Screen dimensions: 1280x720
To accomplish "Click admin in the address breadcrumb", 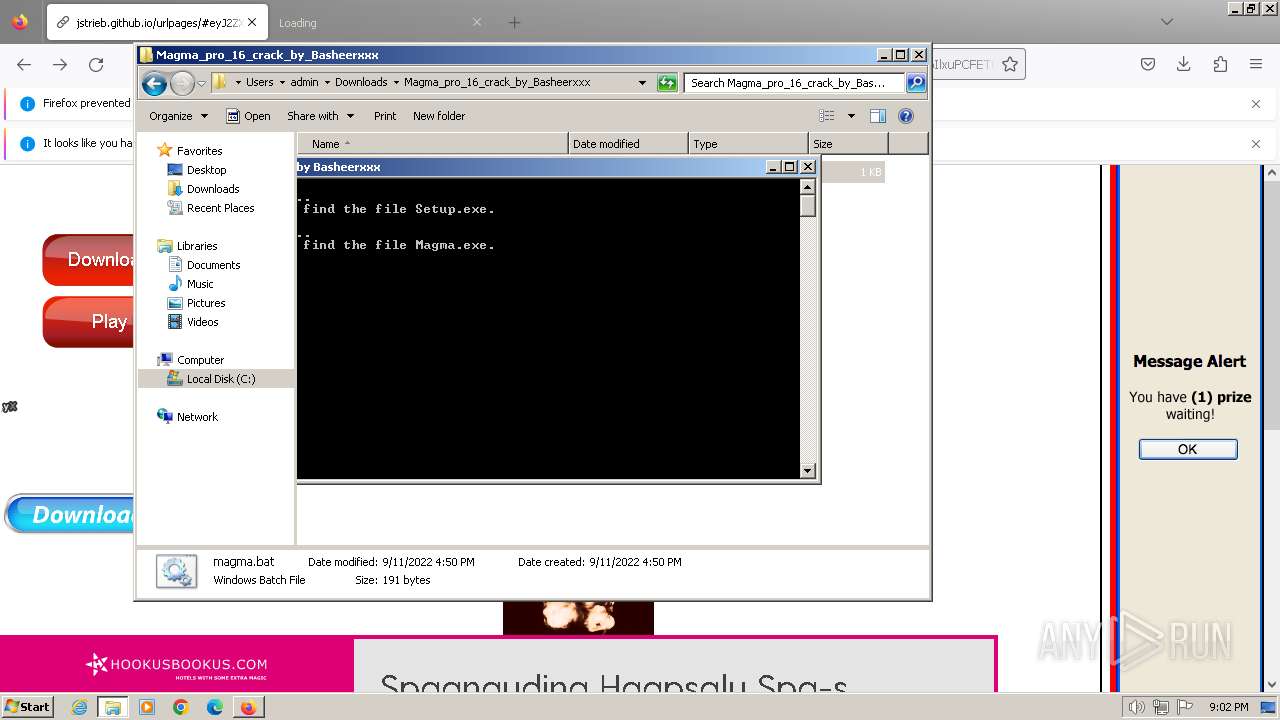I will tap(304, 83).
